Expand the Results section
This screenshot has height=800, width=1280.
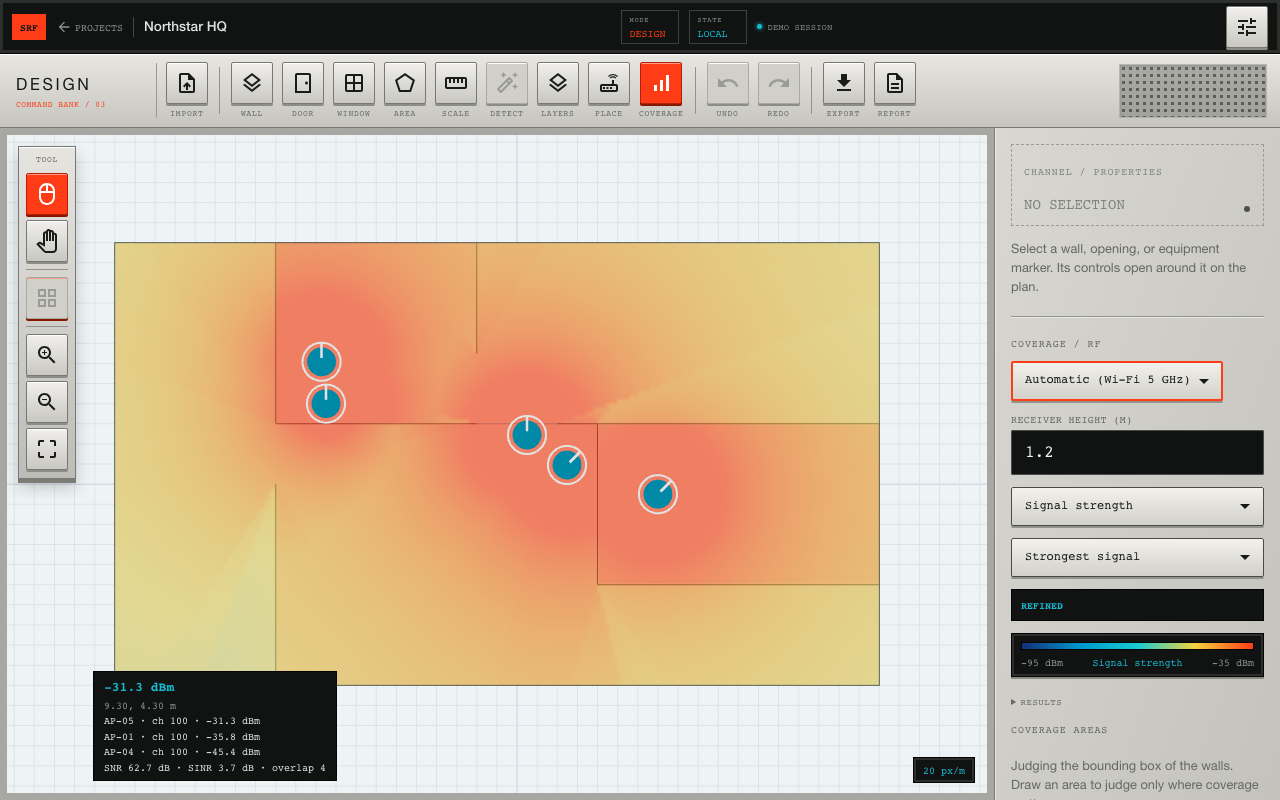click(x=1037, y=702)
